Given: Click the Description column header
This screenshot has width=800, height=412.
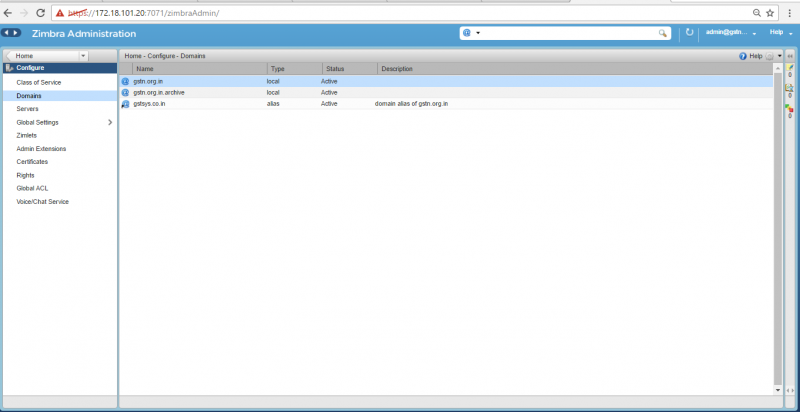Looking at the screenshot, I should coord(576,69).
